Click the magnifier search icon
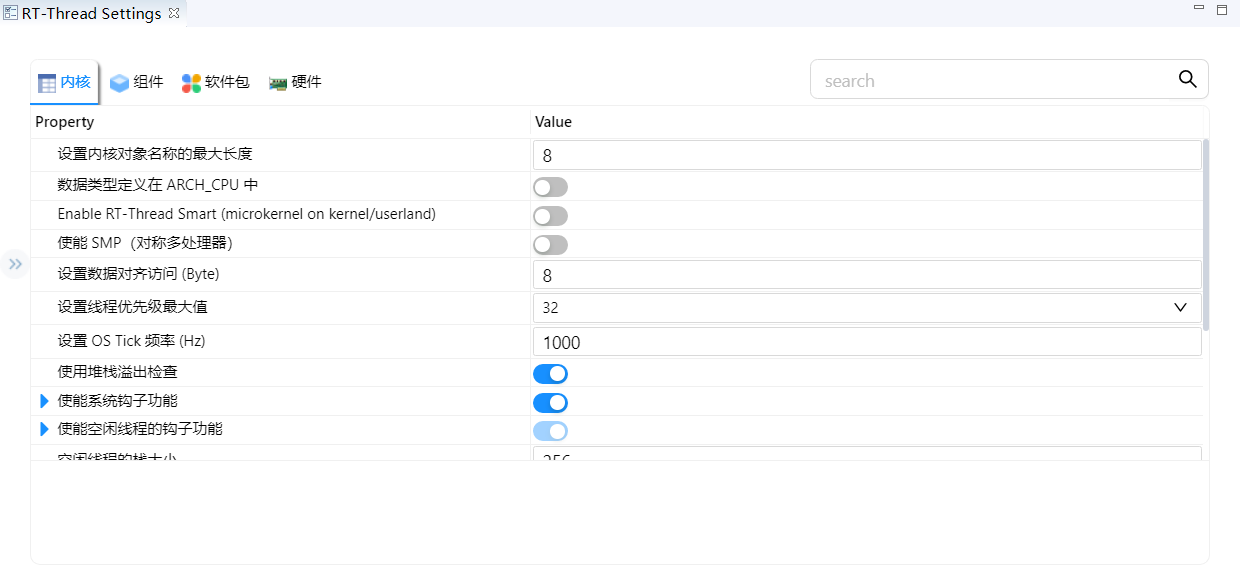 1187,80
